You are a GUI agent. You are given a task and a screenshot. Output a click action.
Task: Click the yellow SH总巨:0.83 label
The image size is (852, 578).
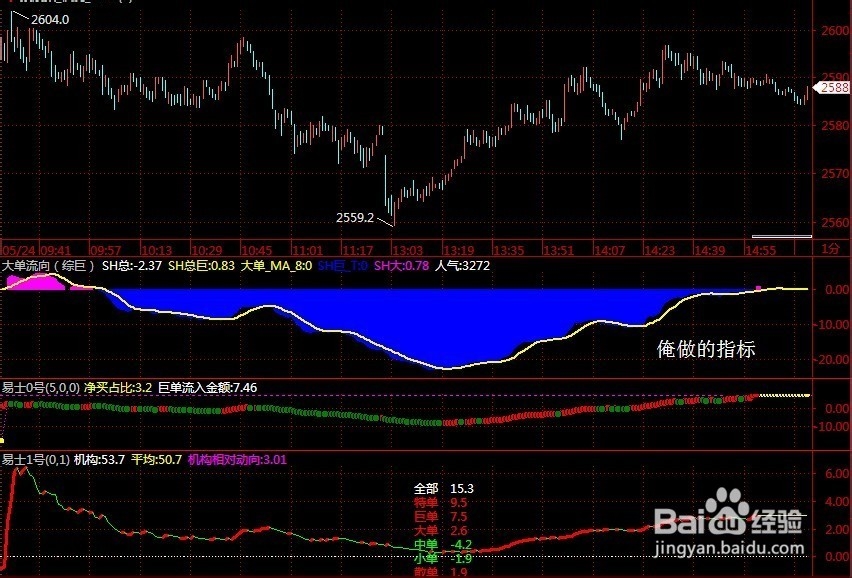click(x=201, y=266)
